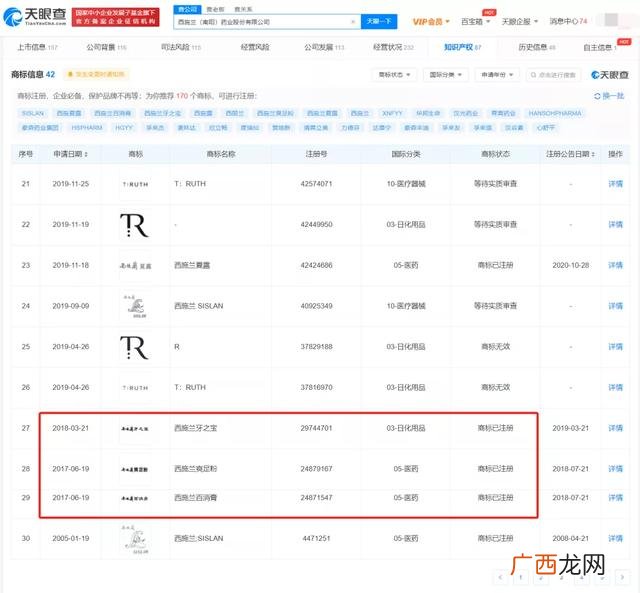The image size is (640, 593).
Task: Click the trademark list search field
Action: click(553, 75)
